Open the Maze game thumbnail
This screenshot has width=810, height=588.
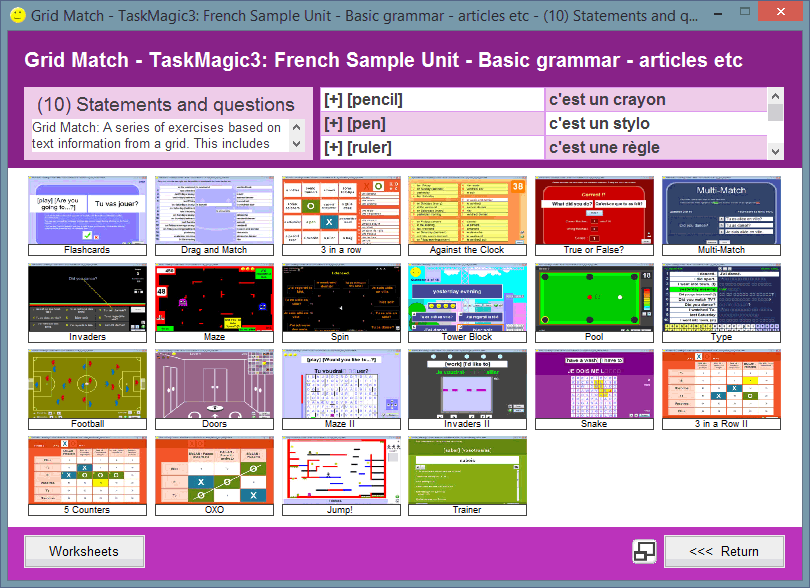point(214,303)
